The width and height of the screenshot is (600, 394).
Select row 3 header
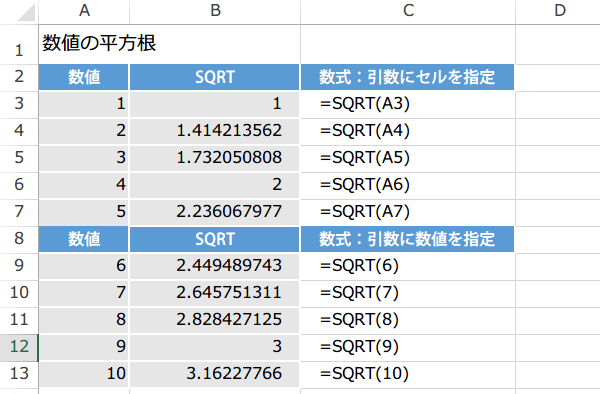[19, 104]
